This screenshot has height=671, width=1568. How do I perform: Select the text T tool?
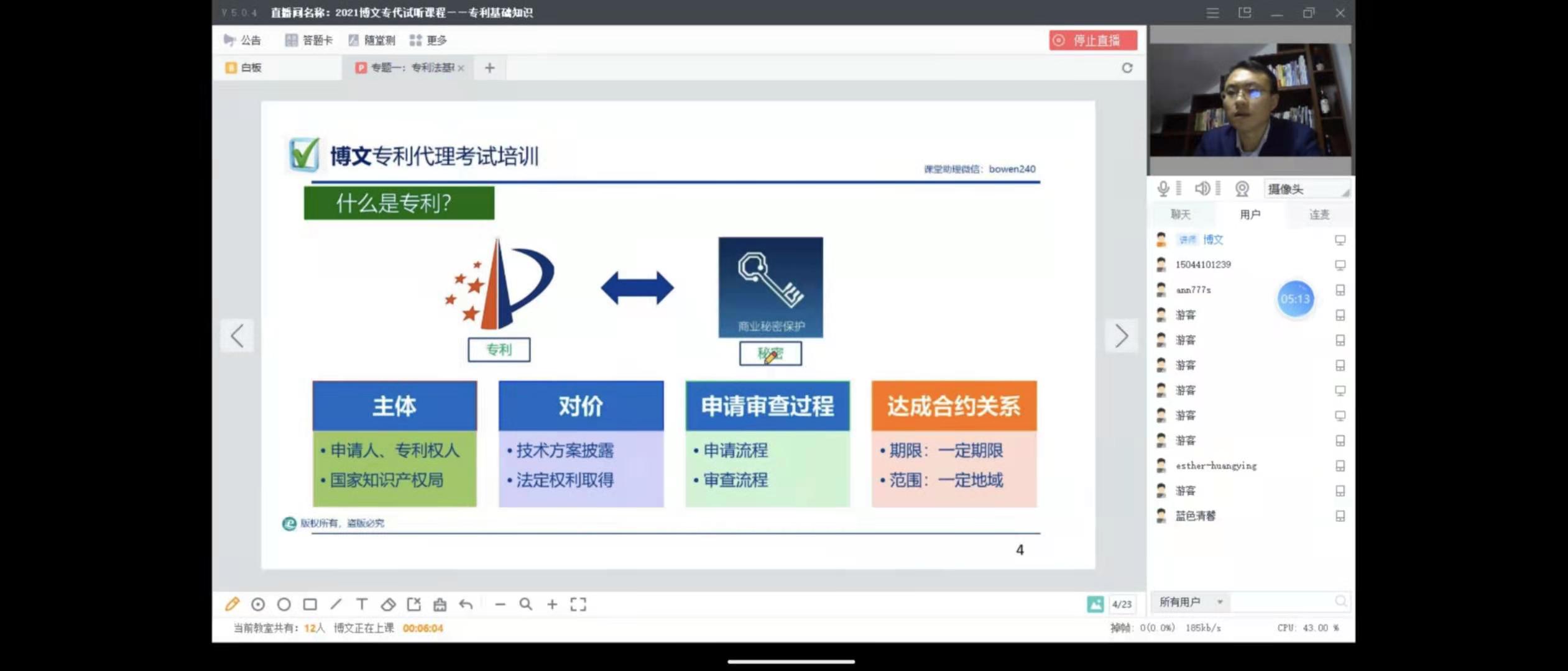[x=362, y=604]
